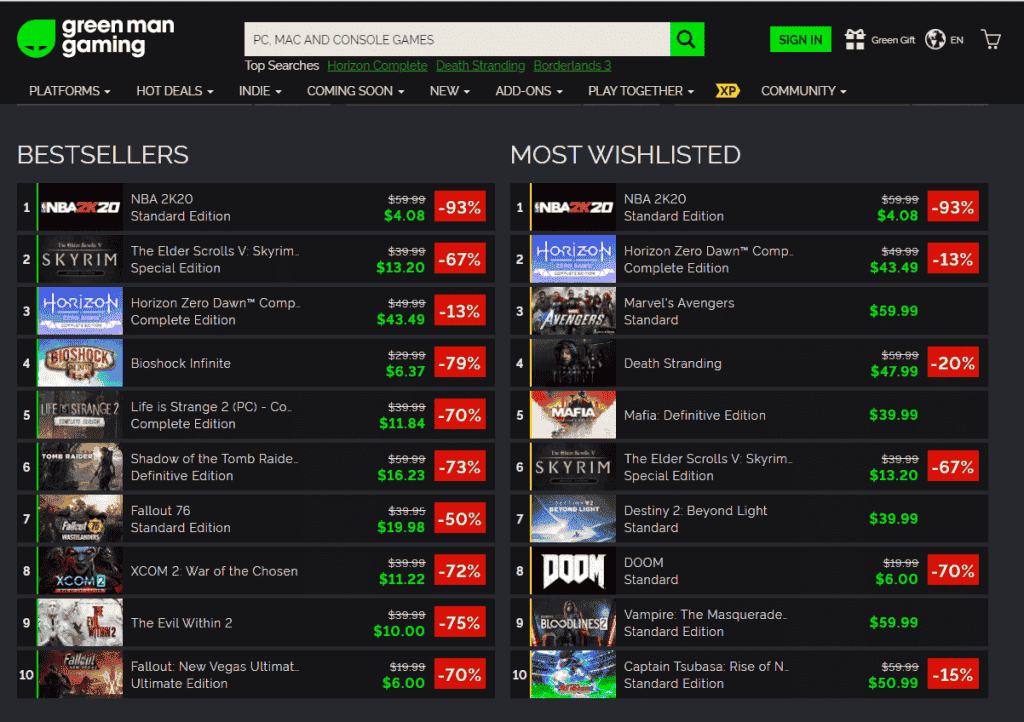This screenshot has height=722, width=1024.
Task: Click the globe language icon next to EN
Action: pyautogui.click(x=934, y=39)
